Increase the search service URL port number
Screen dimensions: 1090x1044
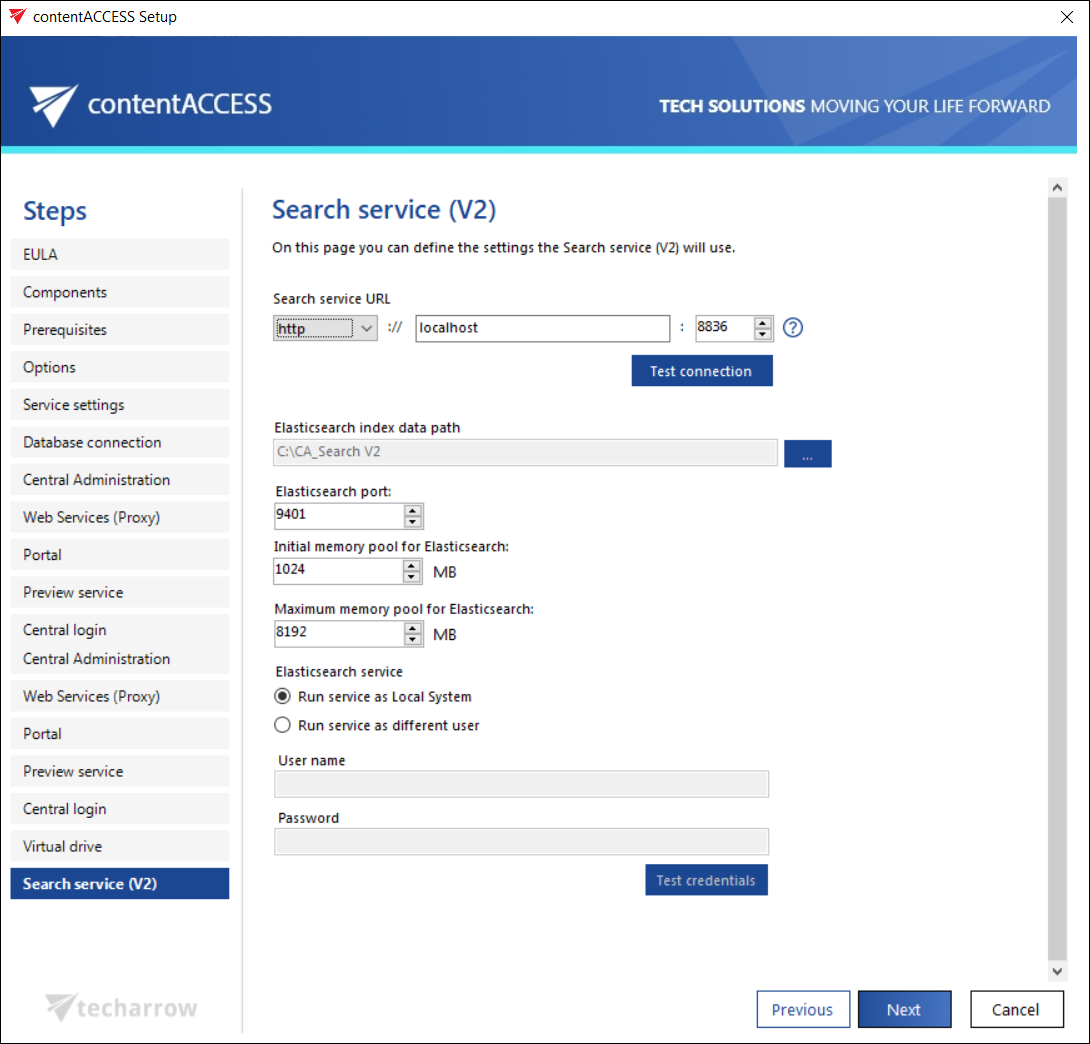[x=763, y=322]
